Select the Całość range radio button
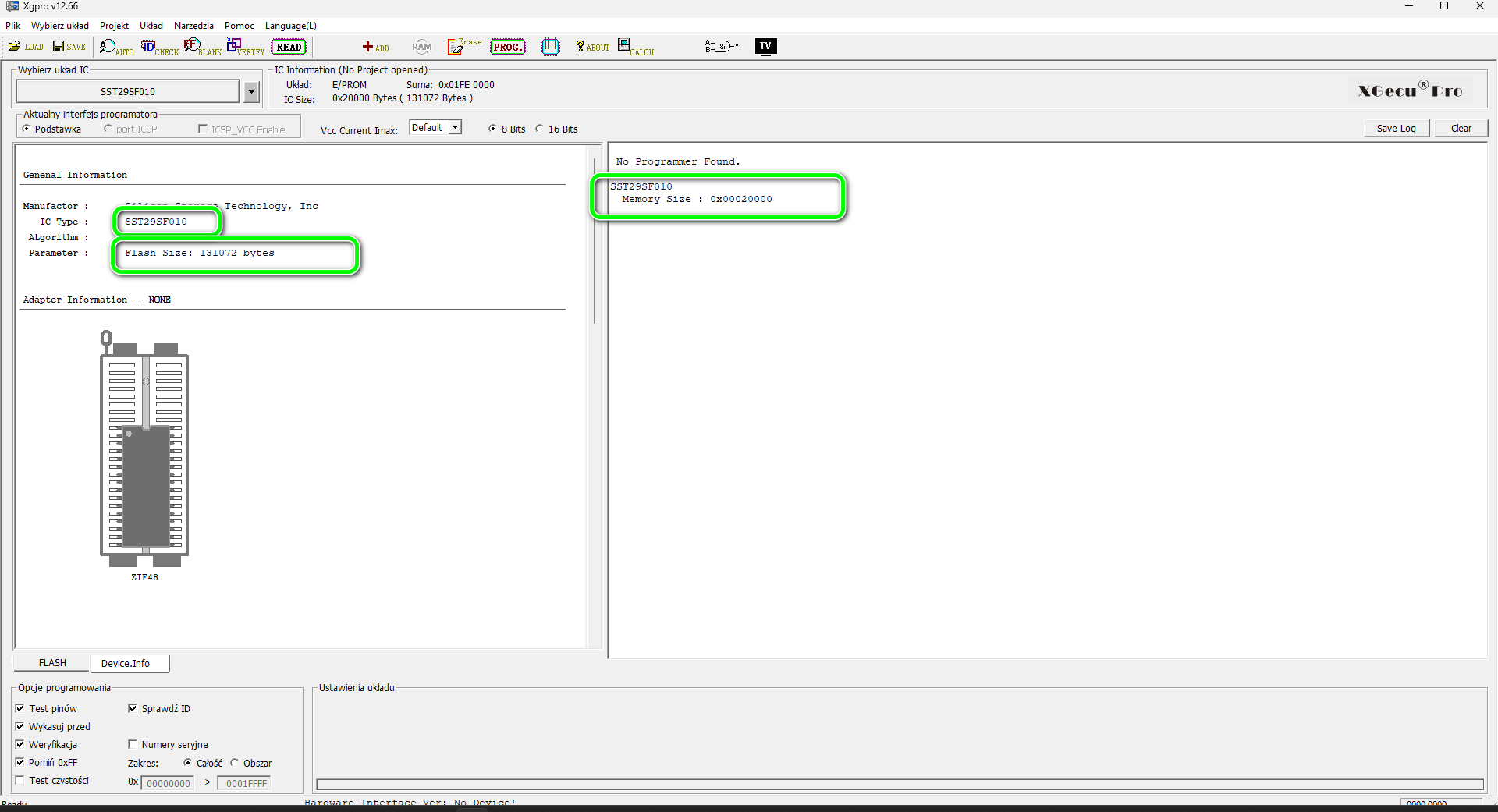The height and width of the screenshot is (812, 1498). click(187, 763)
